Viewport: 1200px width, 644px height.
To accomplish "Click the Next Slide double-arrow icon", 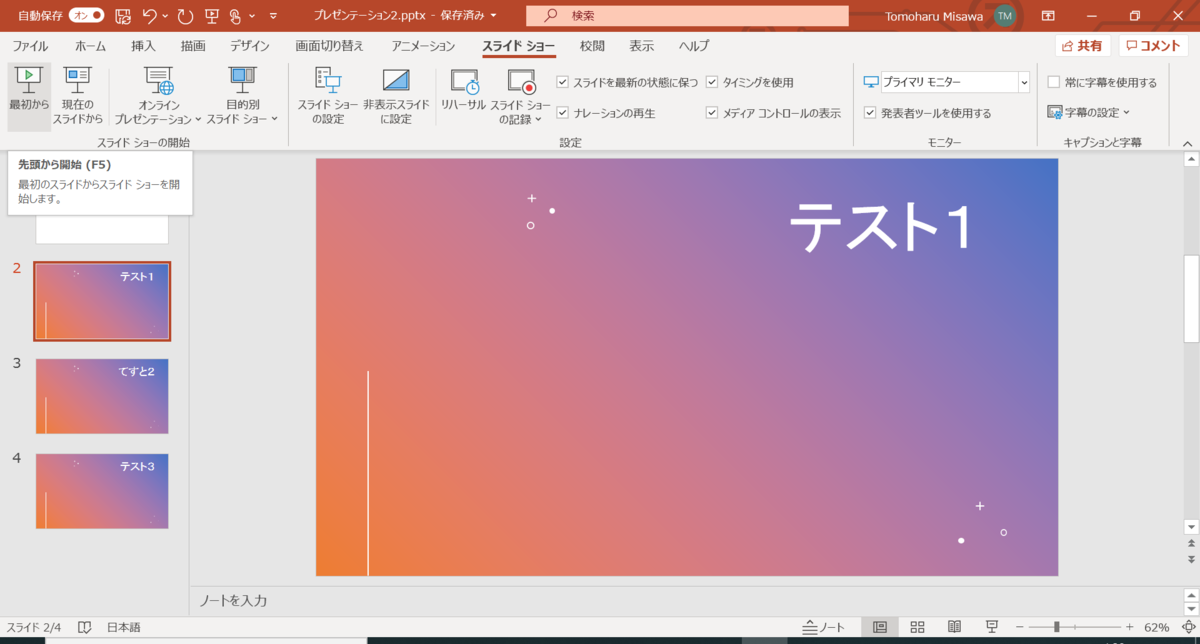I will click(1190, 559).
